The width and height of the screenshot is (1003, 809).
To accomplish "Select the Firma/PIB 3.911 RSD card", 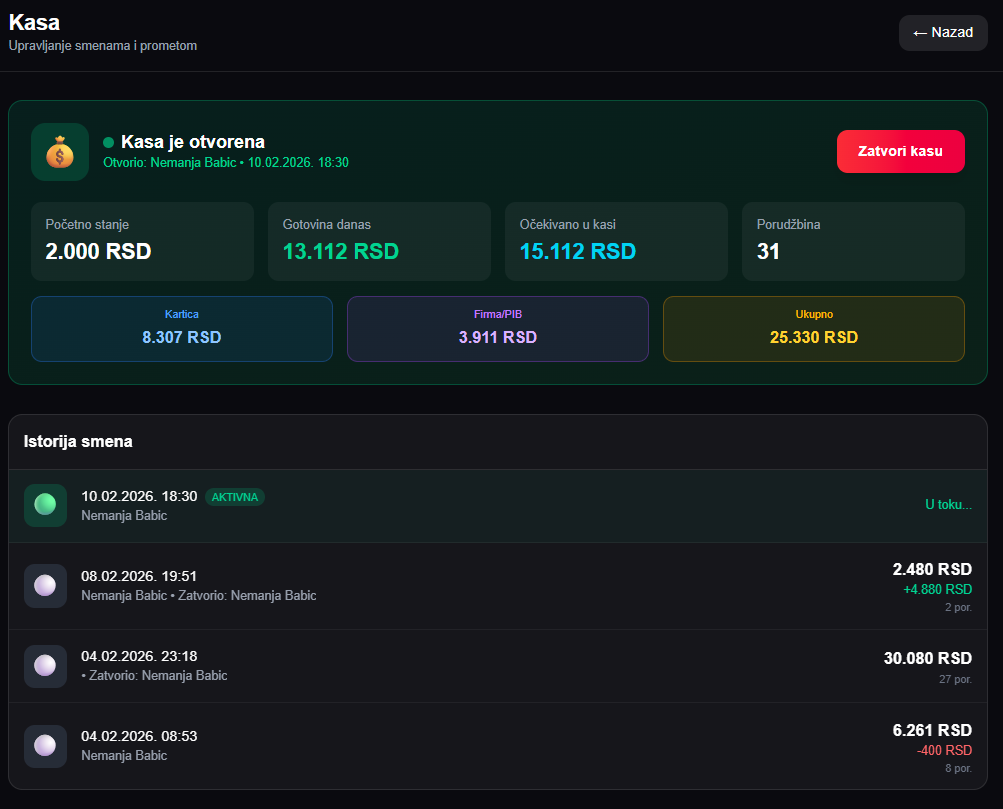I will coord(498,329).
